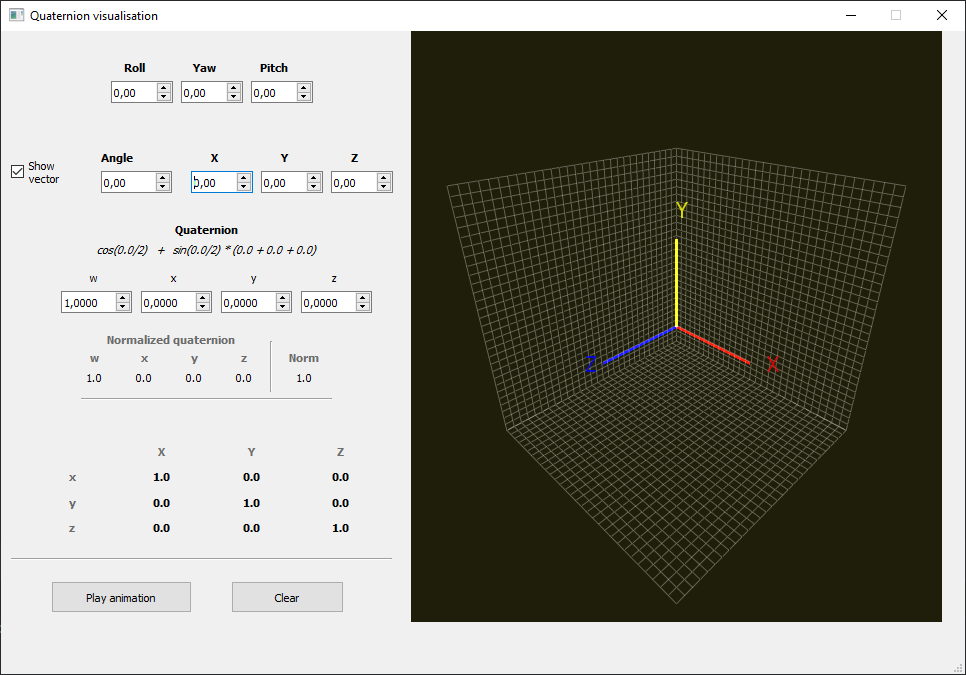Decrease quaternion x component with down arrow
The height and width of the screenshot is (675, 966).
(204, 307)
